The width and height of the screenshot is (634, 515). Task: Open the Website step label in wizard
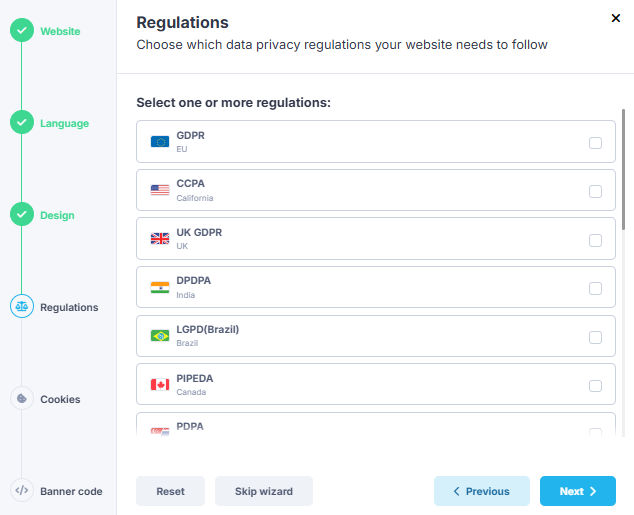pos(60,31)
